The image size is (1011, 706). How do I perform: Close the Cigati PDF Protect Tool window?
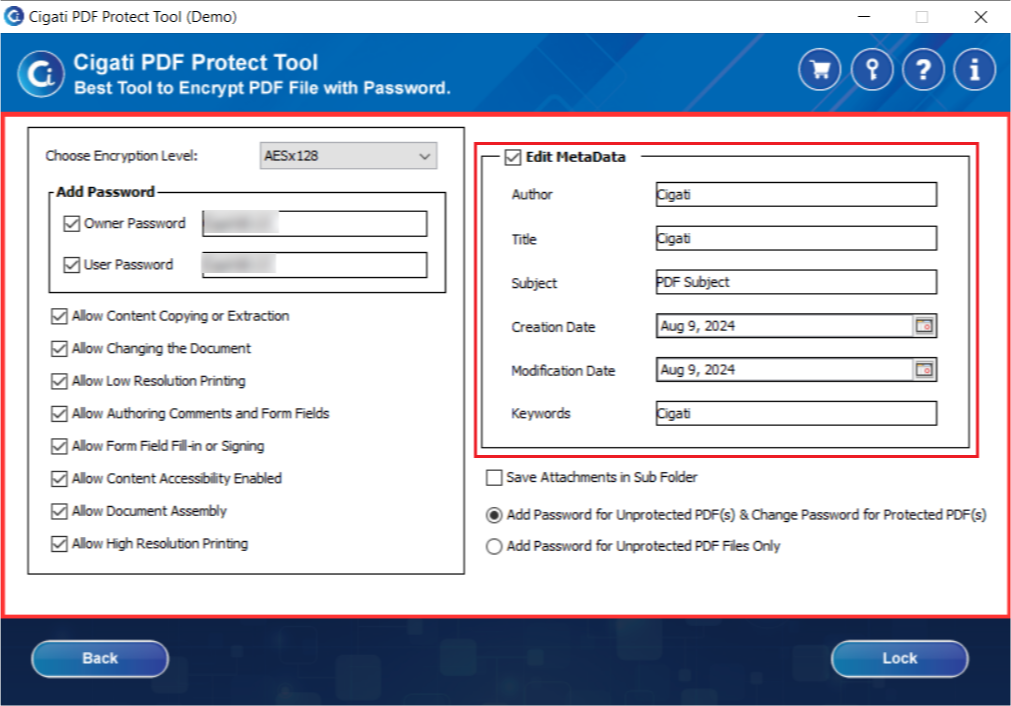[x=981, y=17]
